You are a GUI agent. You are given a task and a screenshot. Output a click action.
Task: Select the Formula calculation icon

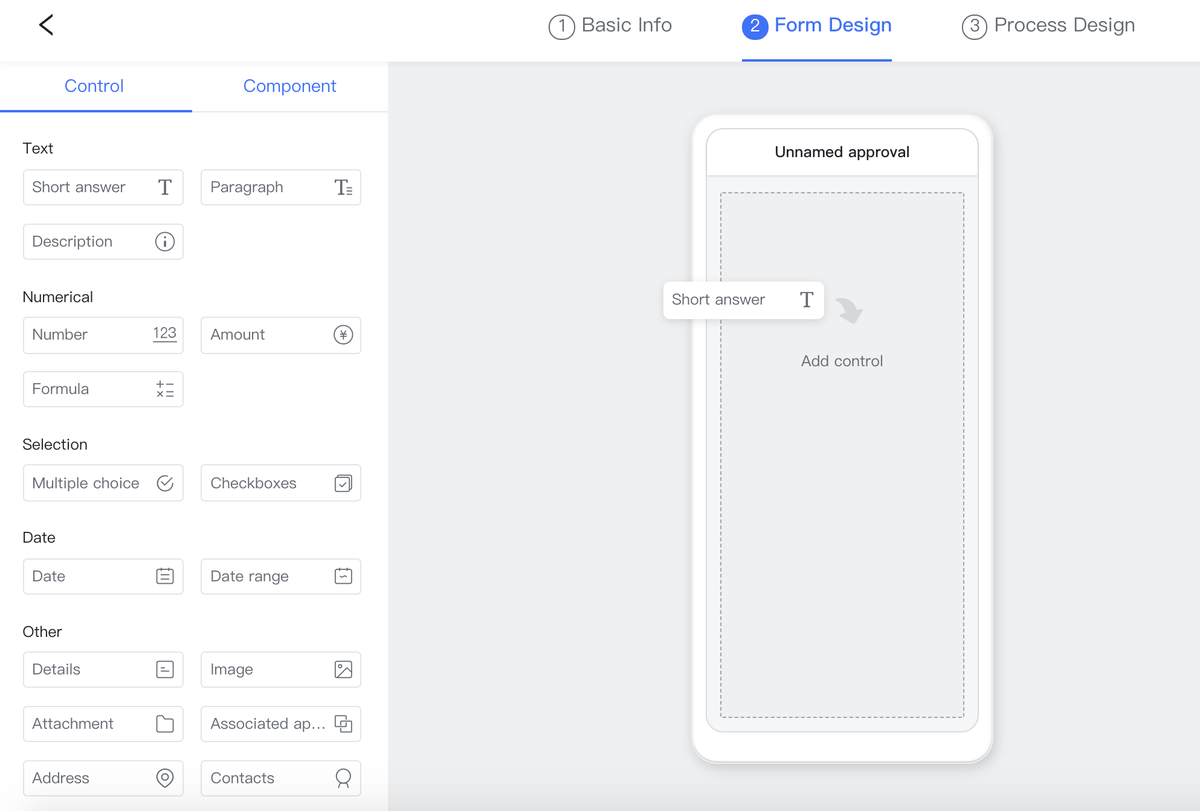165,389
